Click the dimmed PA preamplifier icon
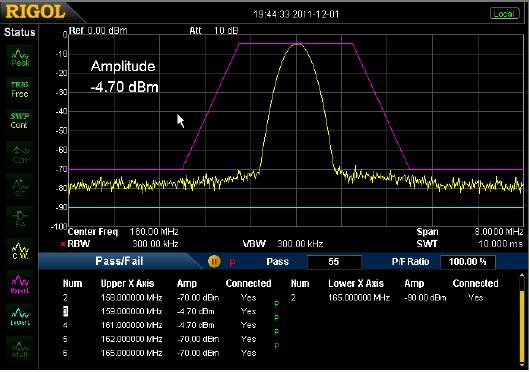The image size is (530, 372). [x=20, y=219]
